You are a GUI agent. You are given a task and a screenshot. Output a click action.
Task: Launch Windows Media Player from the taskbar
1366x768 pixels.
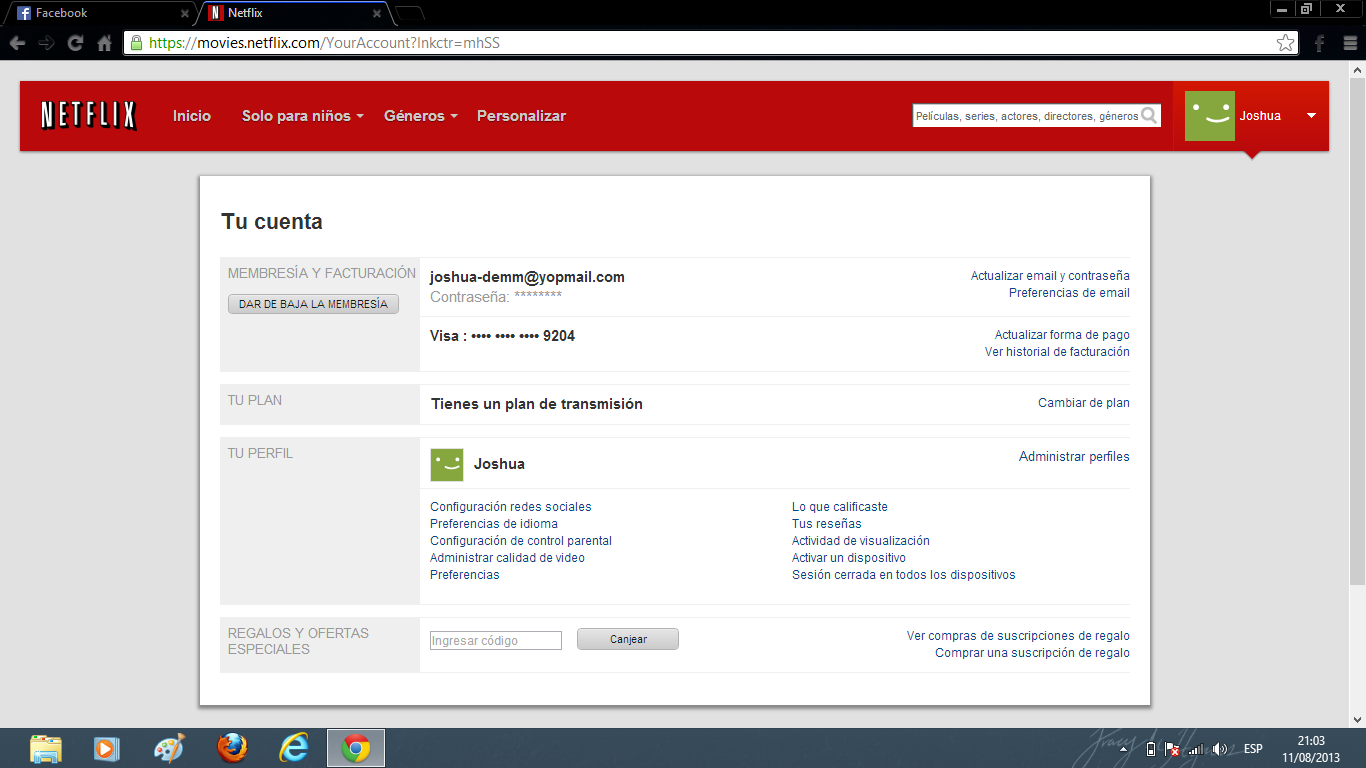[x=104, y=748]
